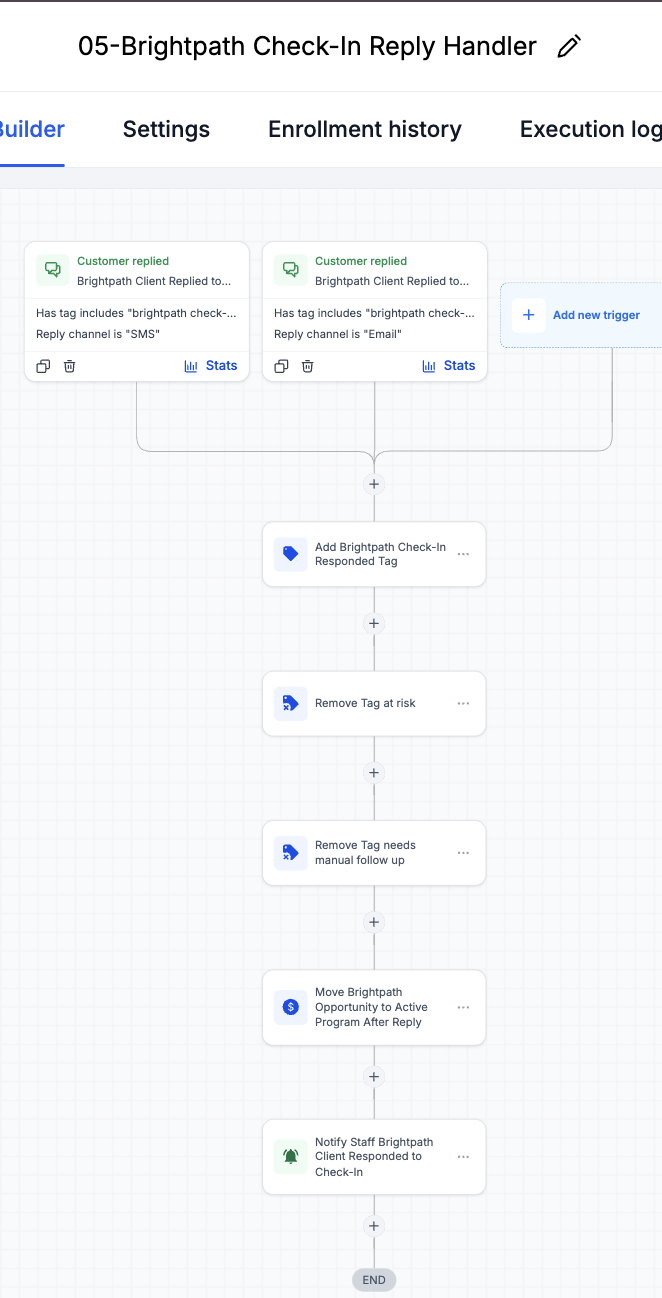View Stats for the Email trigger

(x=449, y=366)
